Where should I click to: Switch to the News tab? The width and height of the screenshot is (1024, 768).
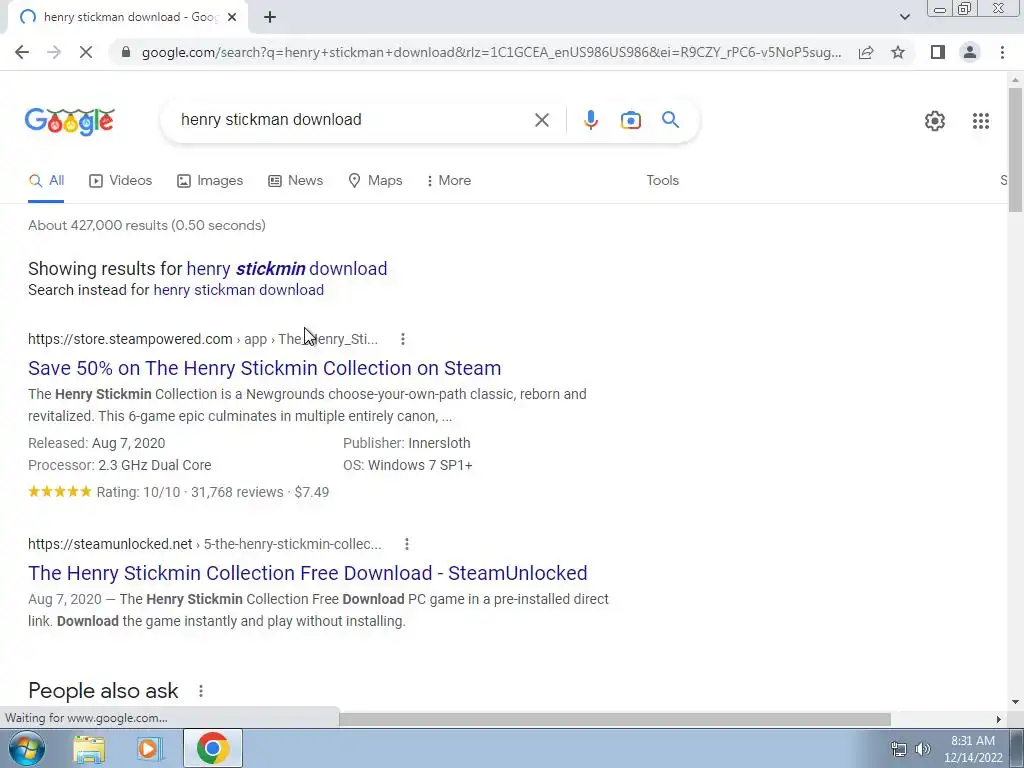[295, 180]
